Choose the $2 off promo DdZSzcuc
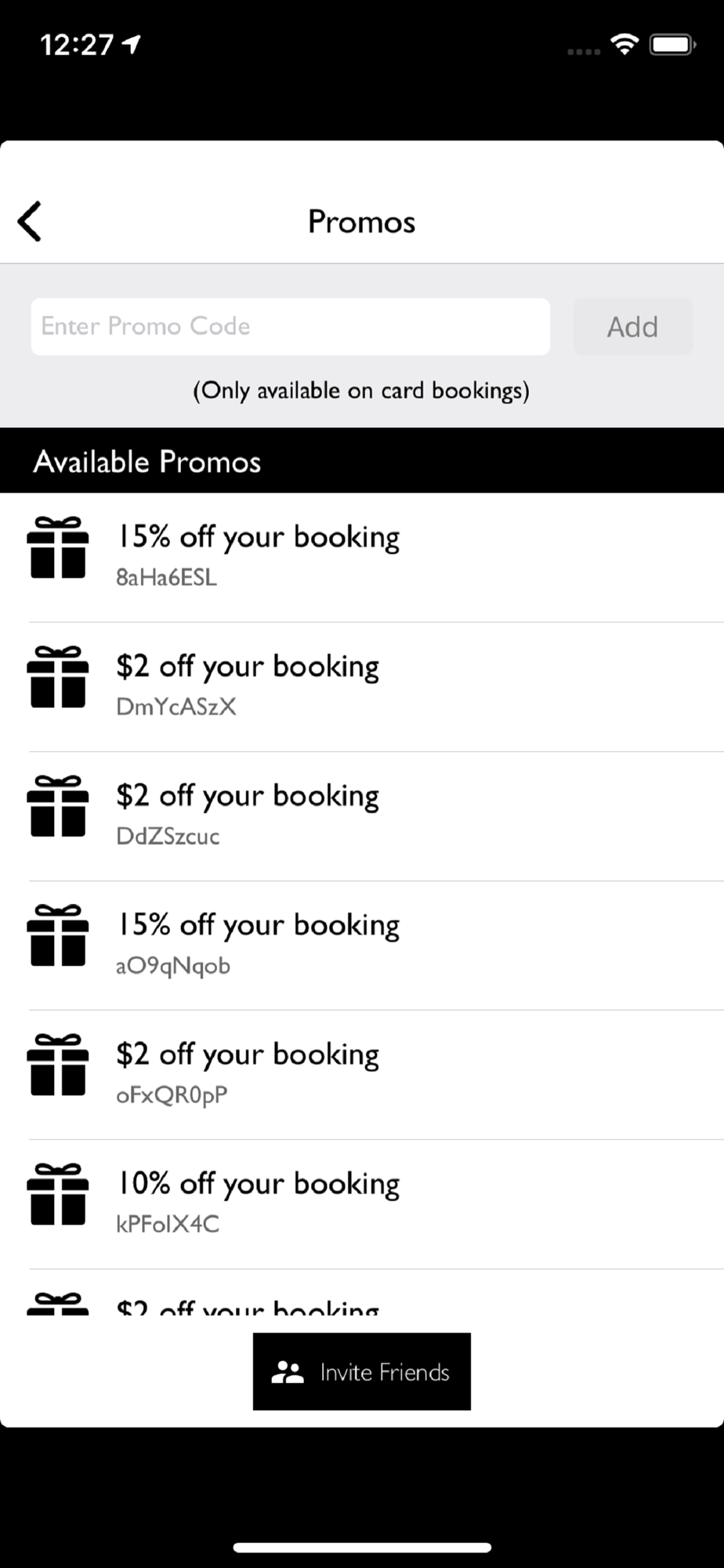The width and height of the screenshot is (724, 1568). 362,816
